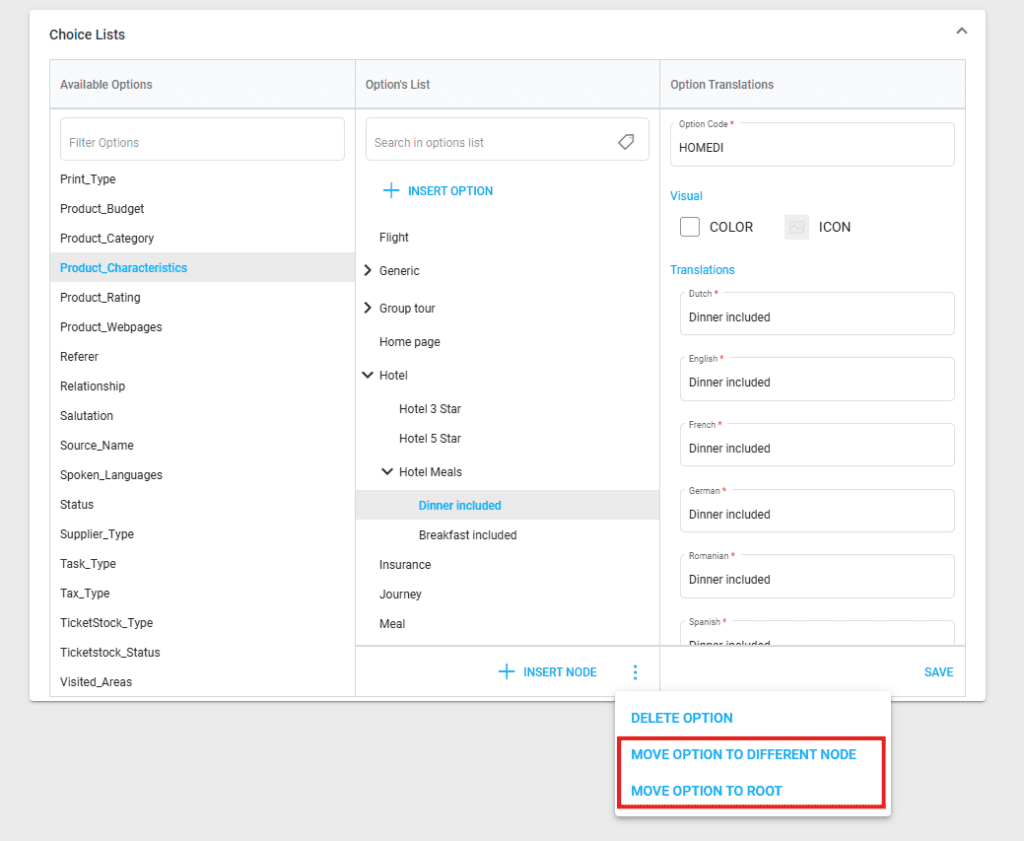Collapse the Hotel Meals node

coord(387,472)
